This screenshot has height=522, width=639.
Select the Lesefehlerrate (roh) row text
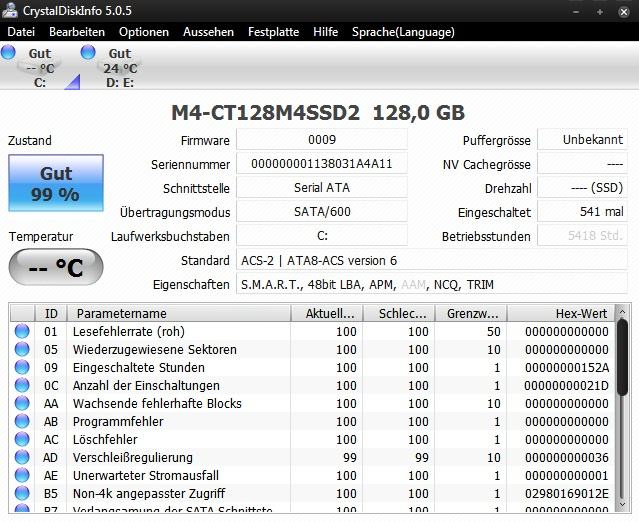pos(129,331)
